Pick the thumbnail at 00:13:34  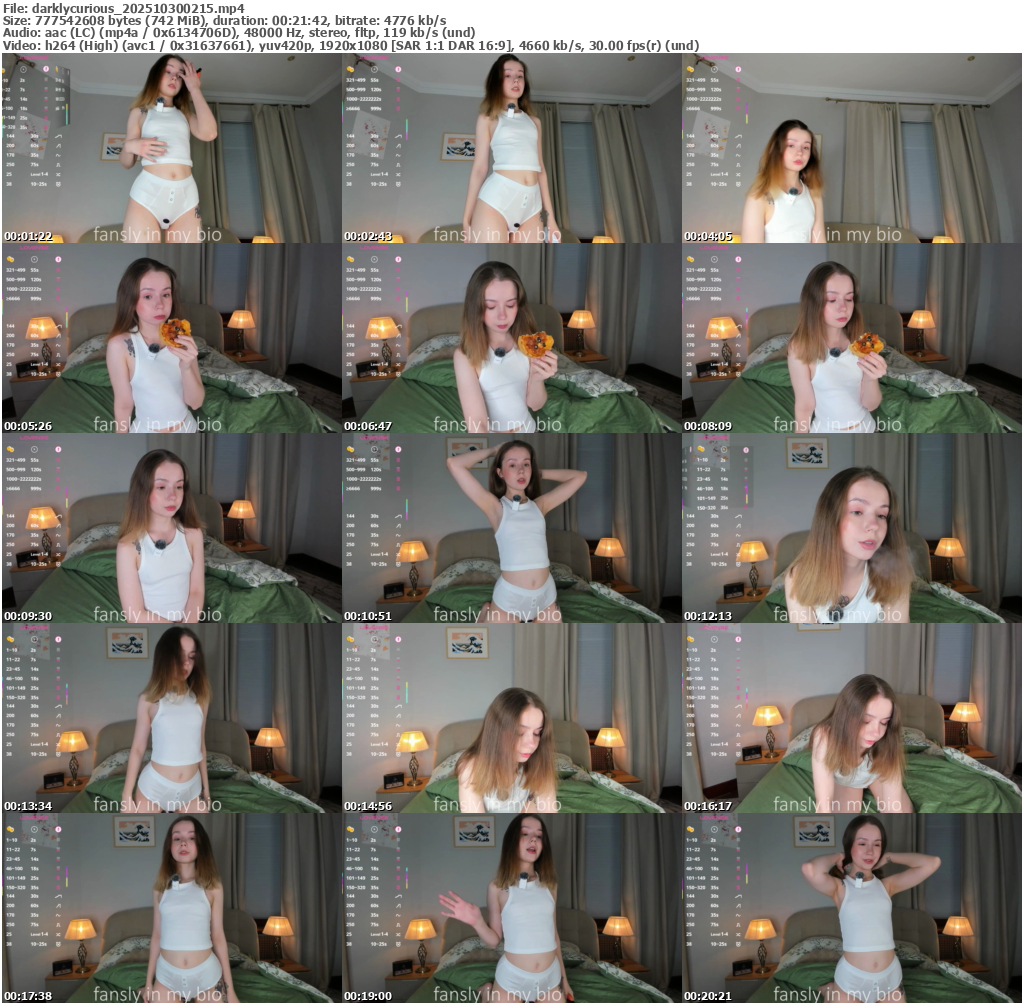tap(172, 718)
